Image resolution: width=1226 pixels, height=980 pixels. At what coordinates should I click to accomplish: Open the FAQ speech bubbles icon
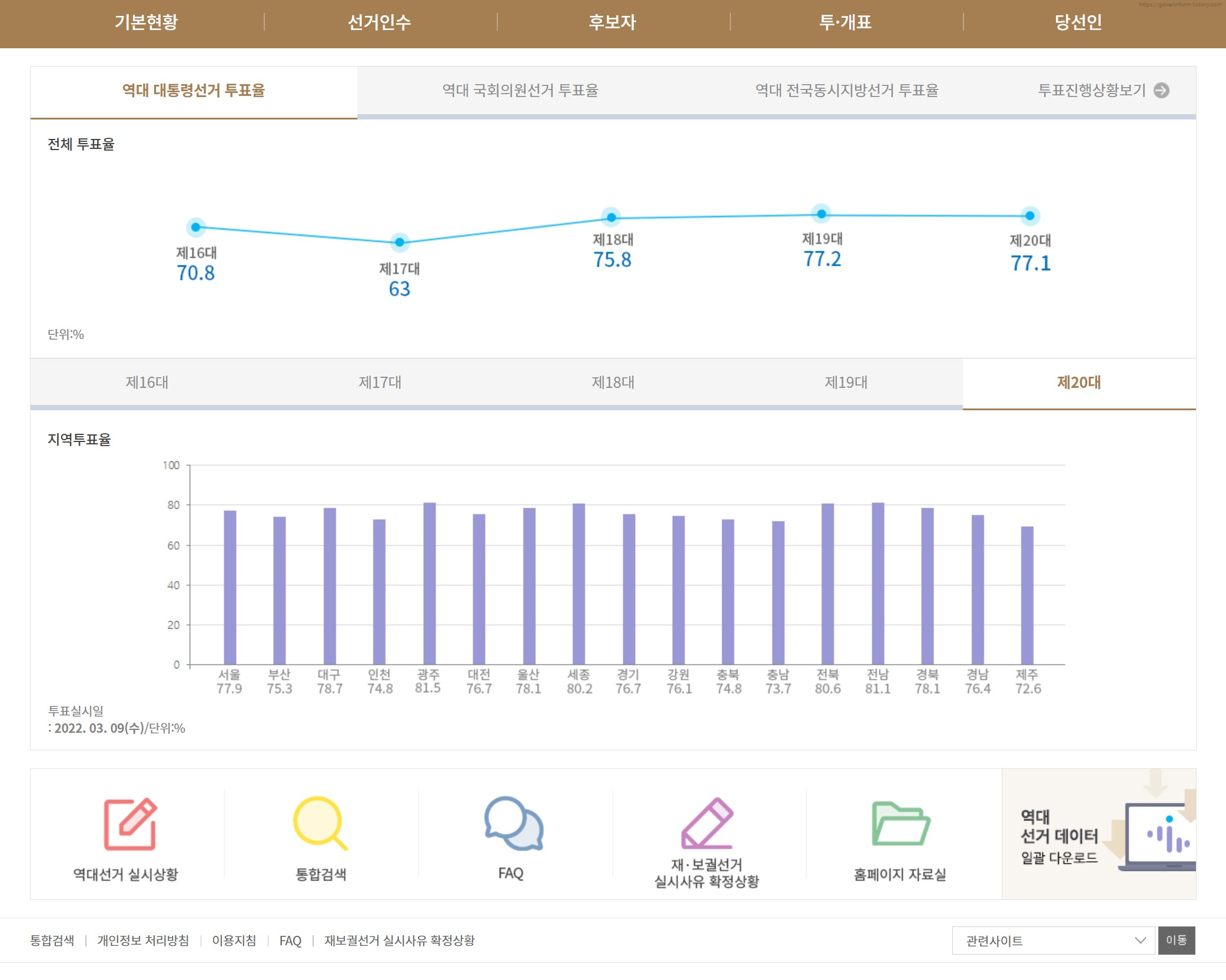[x=513, y=823]
